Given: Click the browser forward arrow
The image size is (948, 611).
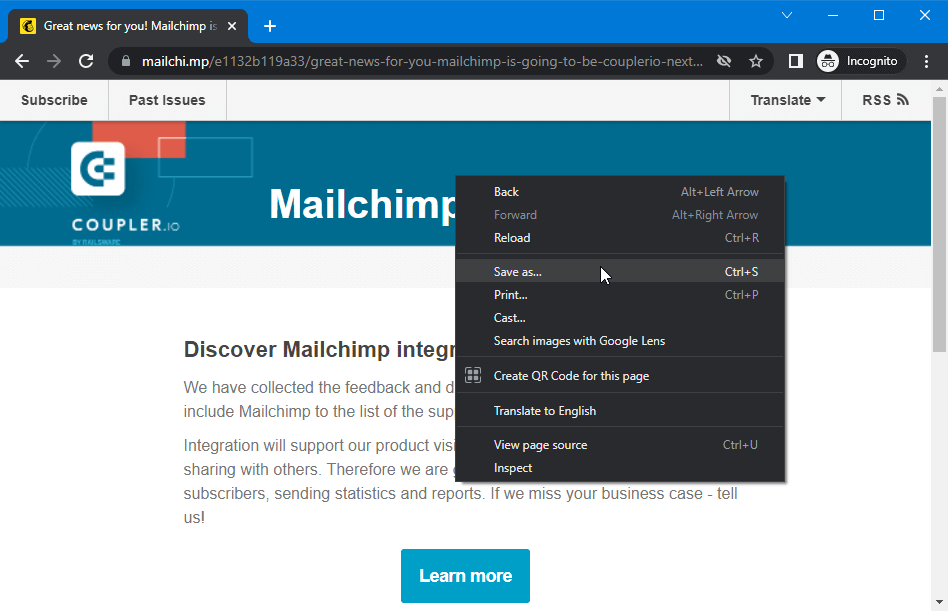Looking at the screenshot, I should pos(54,61).
